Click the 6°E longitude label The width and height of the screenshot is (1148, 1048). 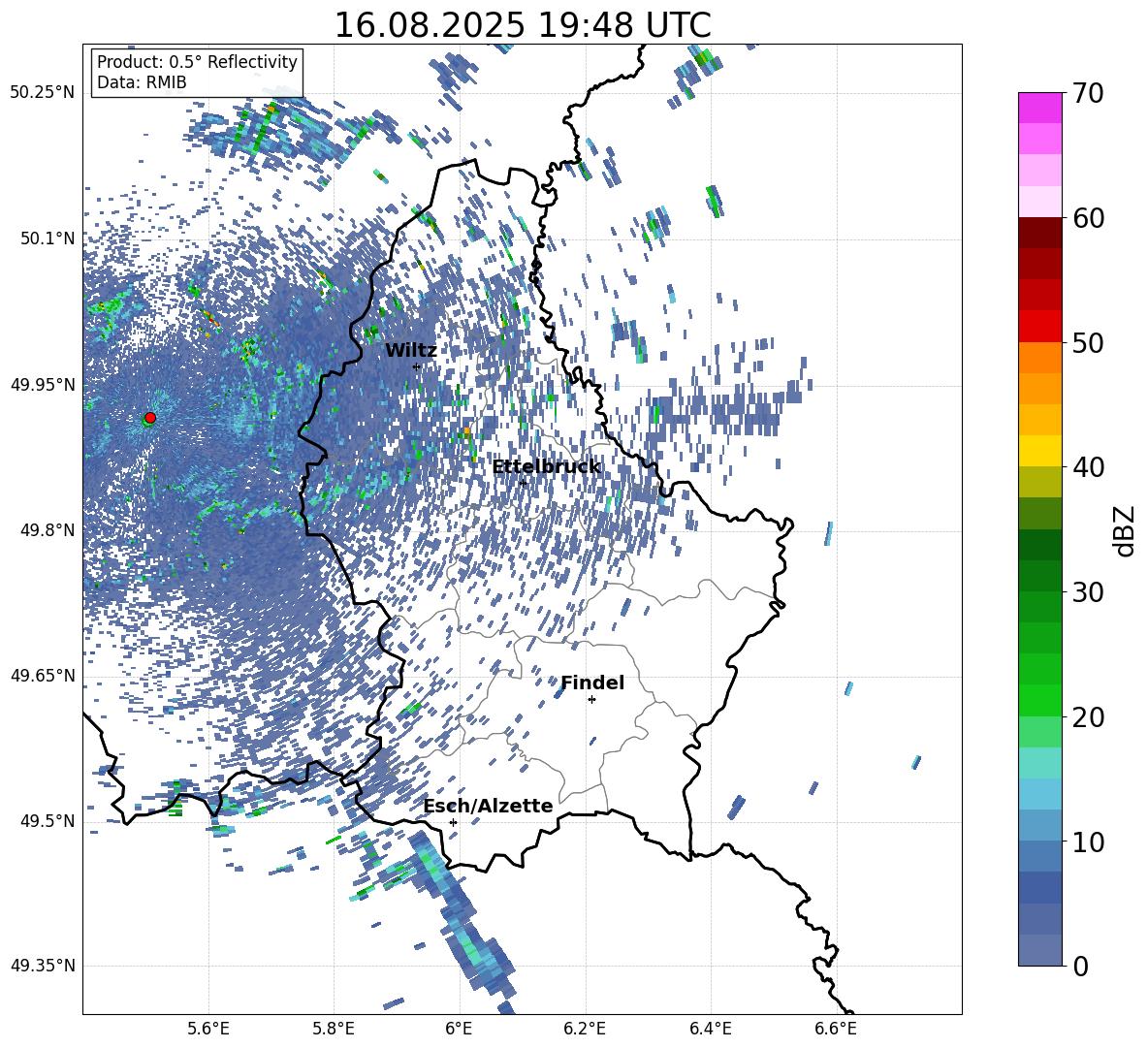(x=459, y=1029)
